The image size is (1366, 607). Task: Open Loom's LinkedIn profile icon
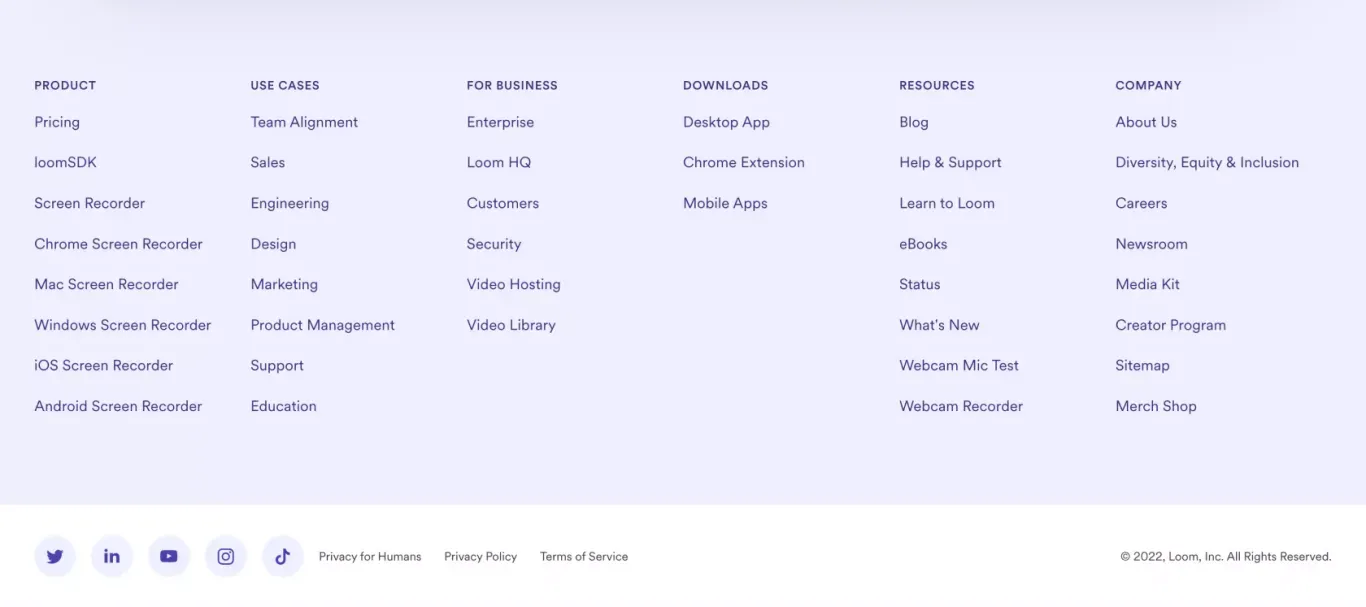coord(112,556)
